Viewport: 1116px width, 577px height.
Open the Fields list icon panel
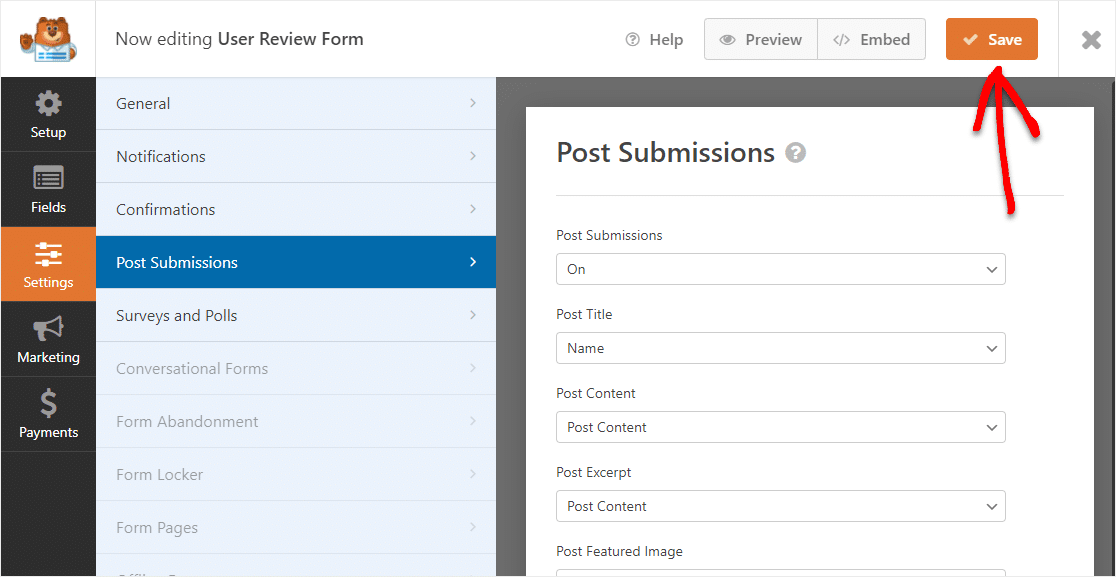click(x=48, y=189)
